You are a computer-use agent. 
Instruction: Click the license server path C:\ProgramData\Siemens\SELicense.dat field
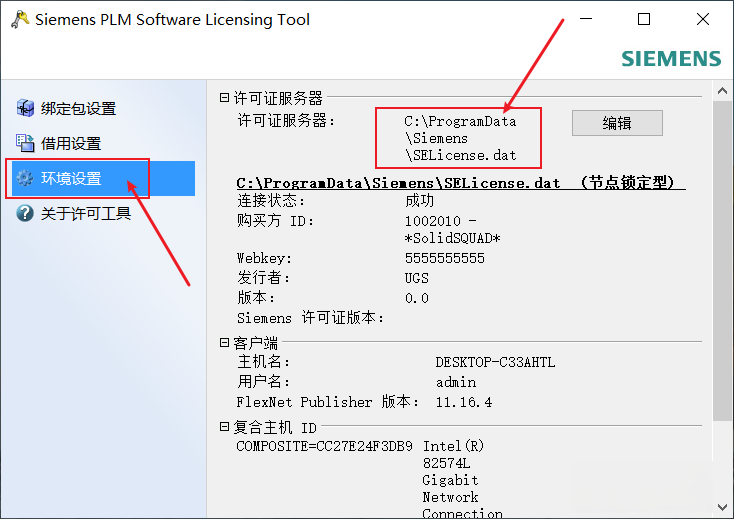click(x=460, y=138)
